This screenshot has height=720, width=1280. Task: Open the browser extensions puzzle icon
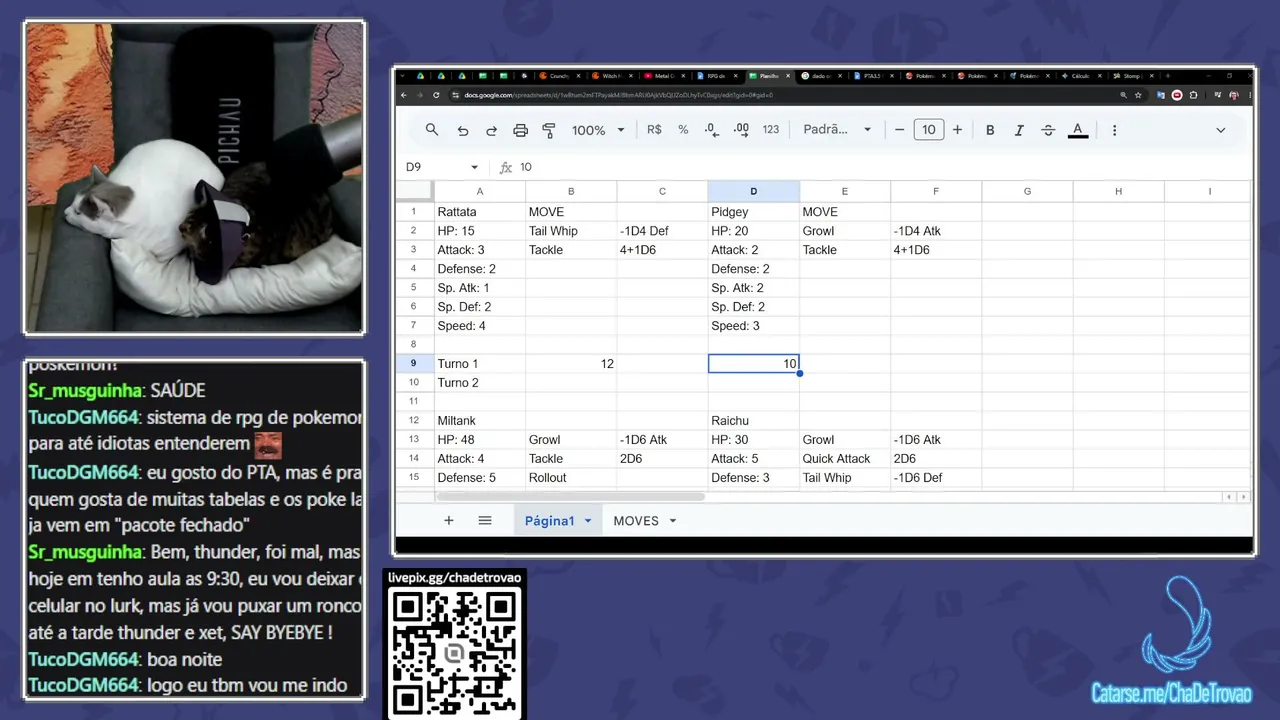pyautogui.click(x=1192, y=95)
